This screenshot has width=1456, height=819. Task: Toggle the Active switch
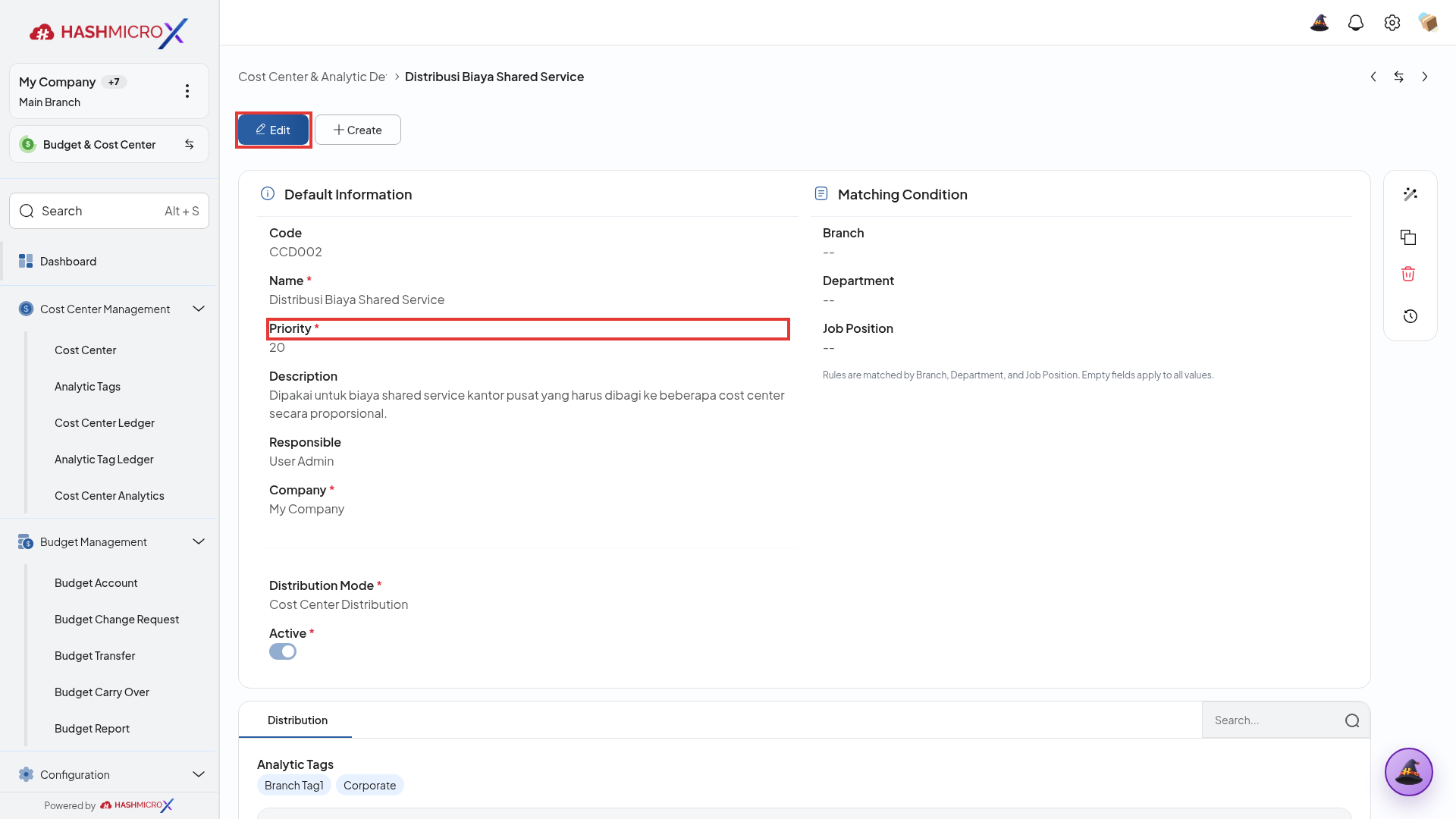click(x=283, y=651)
